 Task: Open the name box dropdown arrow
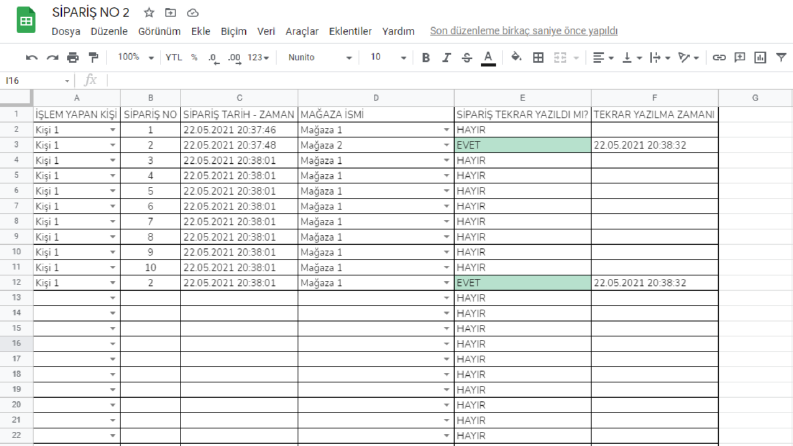(x=67, y=81)
